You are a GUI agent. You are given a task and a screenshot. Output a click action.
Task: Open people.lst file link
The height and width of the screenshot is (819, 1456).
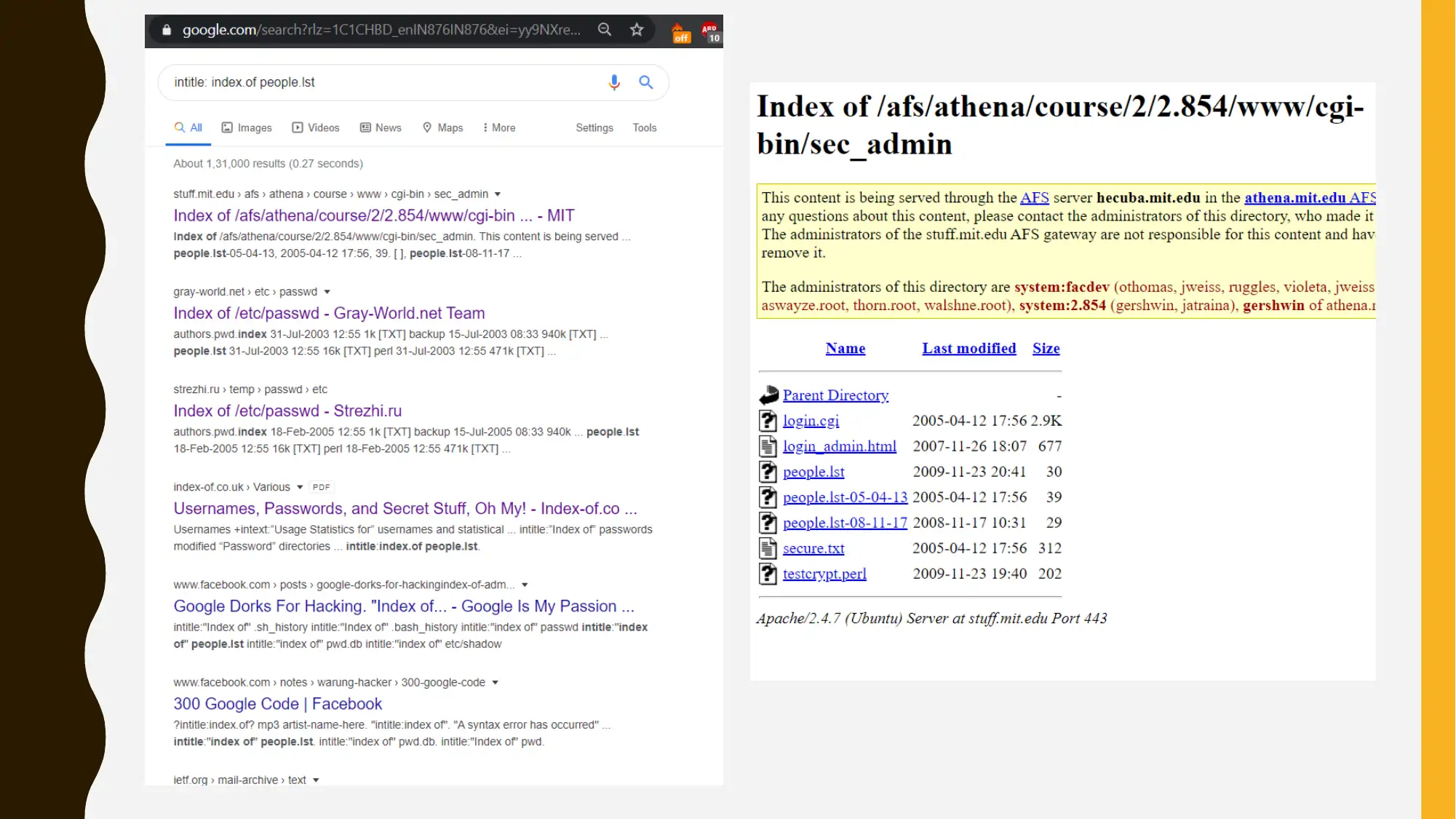click(x=813, y=472)
